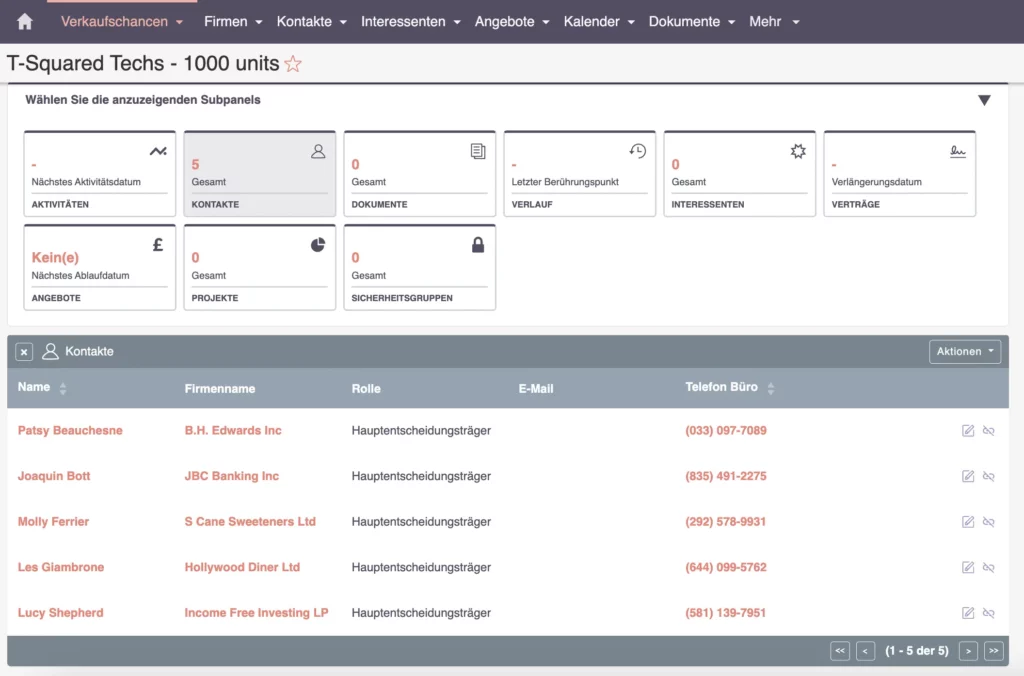Edit contact Les Giambrone pencil icon
Image resolution: width=1024 pixels, height=676 pixels.
(968, 568)
